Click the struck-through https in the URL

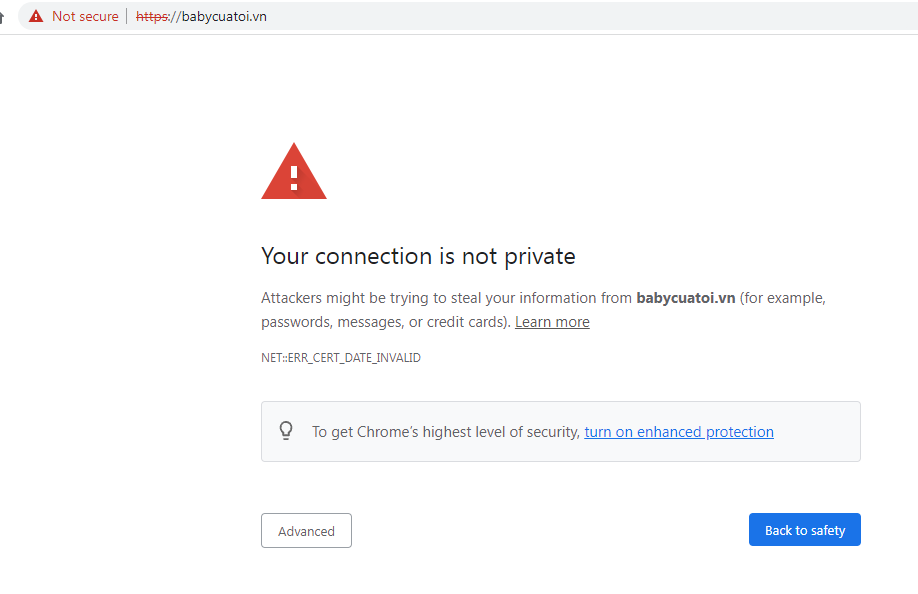click(x=152, y=16)
